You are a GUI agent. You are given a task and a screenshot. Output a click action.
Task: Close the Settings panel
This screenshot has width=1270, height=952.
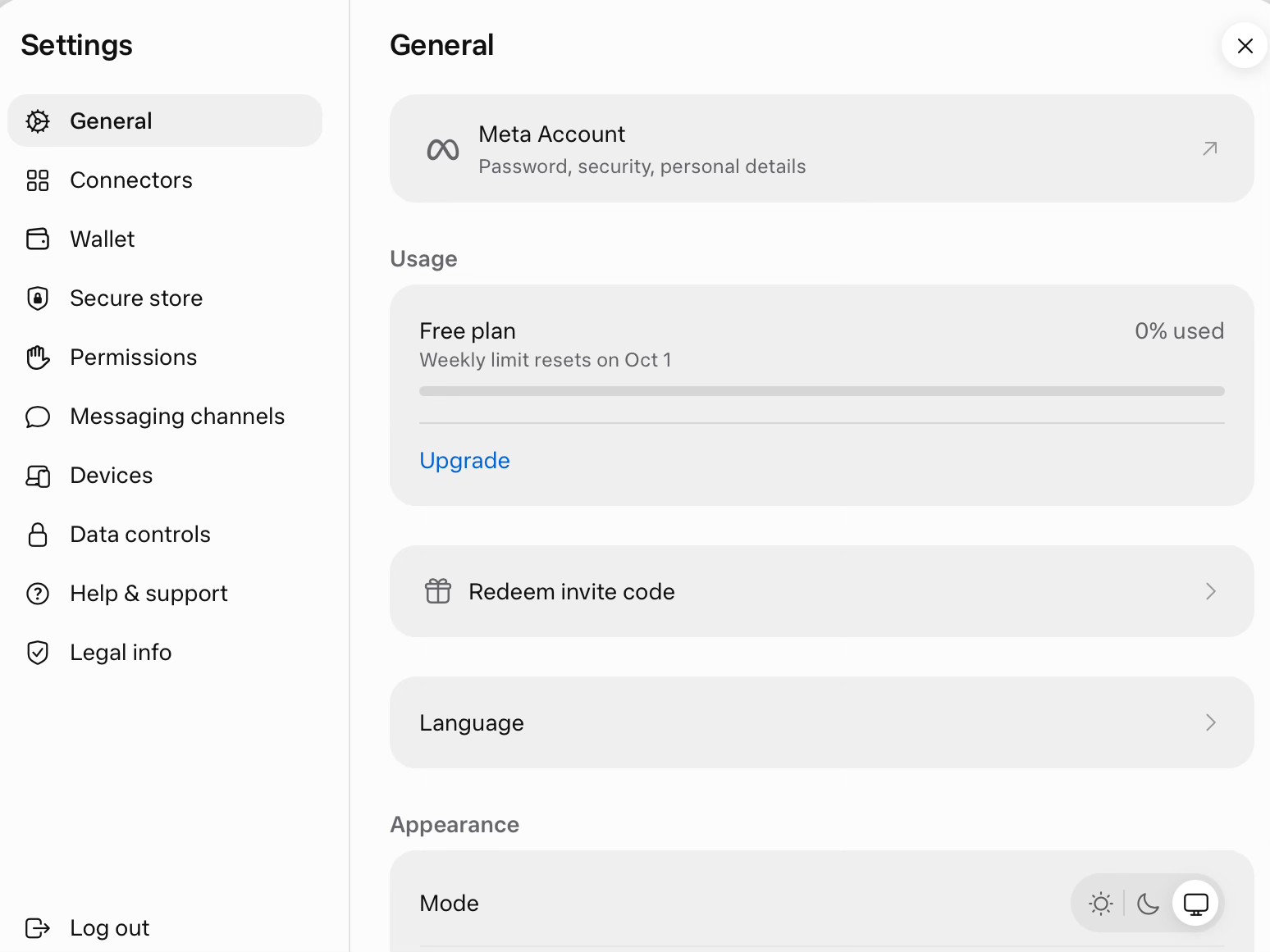(1245, 46)
